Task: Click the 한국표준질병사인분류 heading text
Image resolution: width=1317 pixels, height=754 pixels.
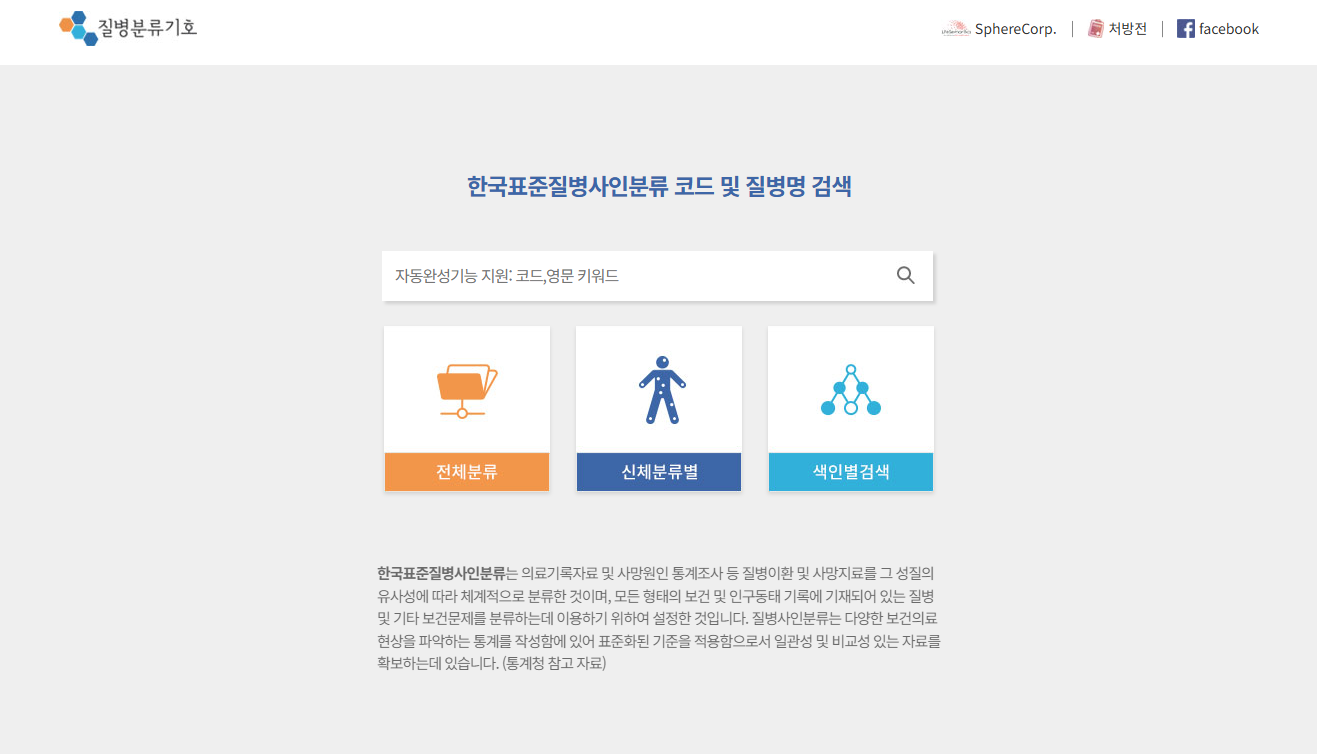Action: coord(658,186)
